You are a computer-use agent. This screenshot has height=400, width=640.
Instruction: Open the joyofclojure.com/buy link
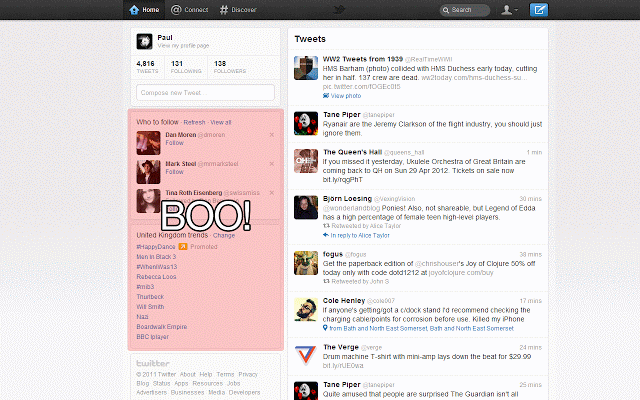461,273
